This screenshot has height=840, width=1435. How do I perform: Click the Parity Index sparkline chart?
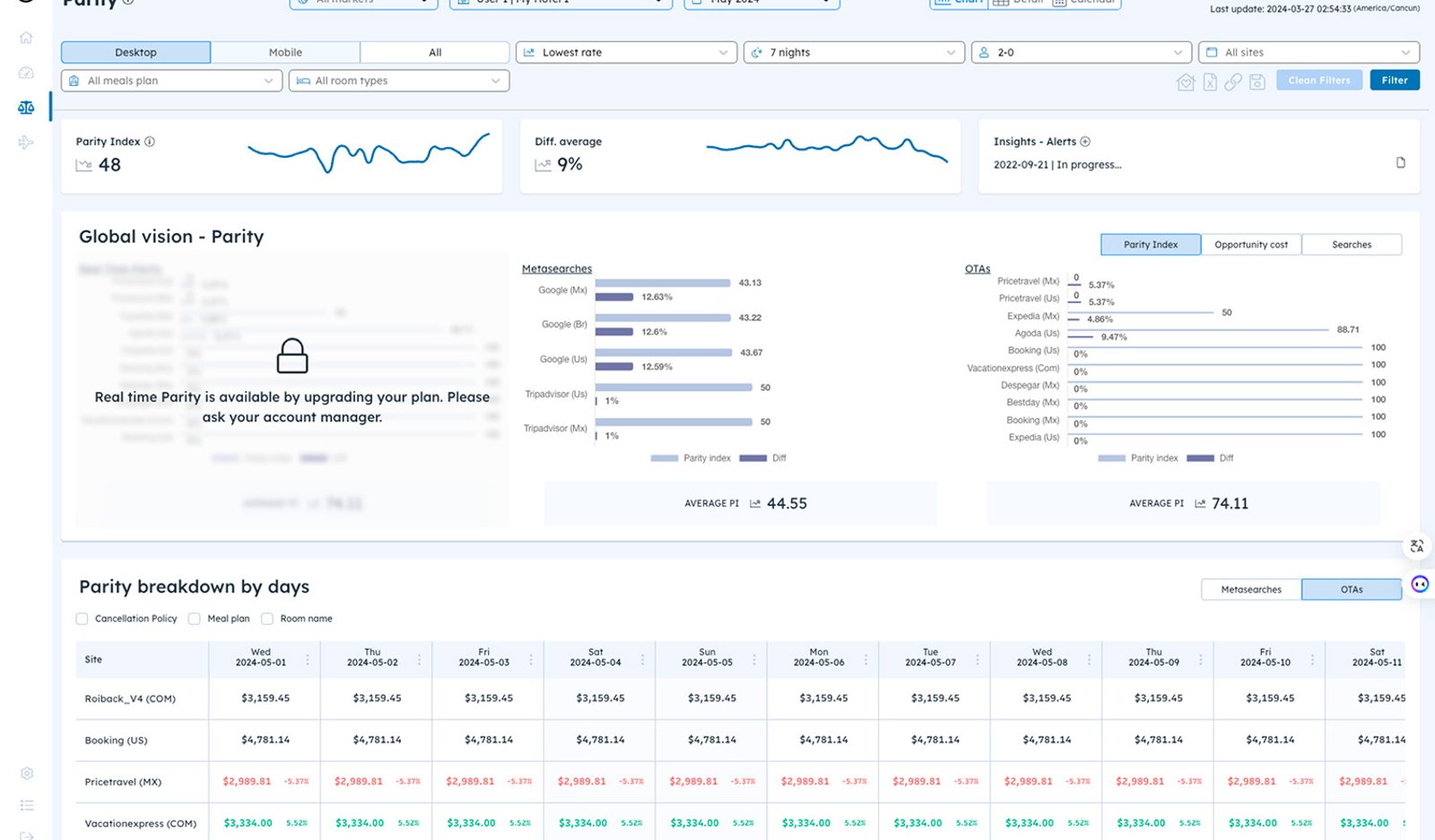coord(369,153)
